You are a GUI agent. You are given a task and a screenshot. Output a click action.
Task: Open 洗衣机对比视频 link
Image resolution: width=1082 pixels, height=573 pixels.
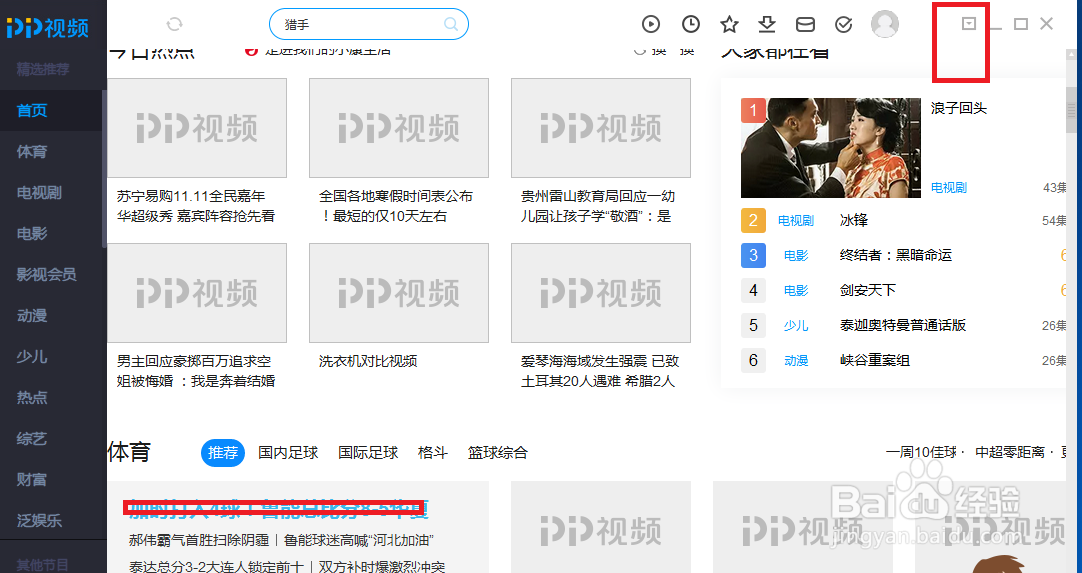368,361
